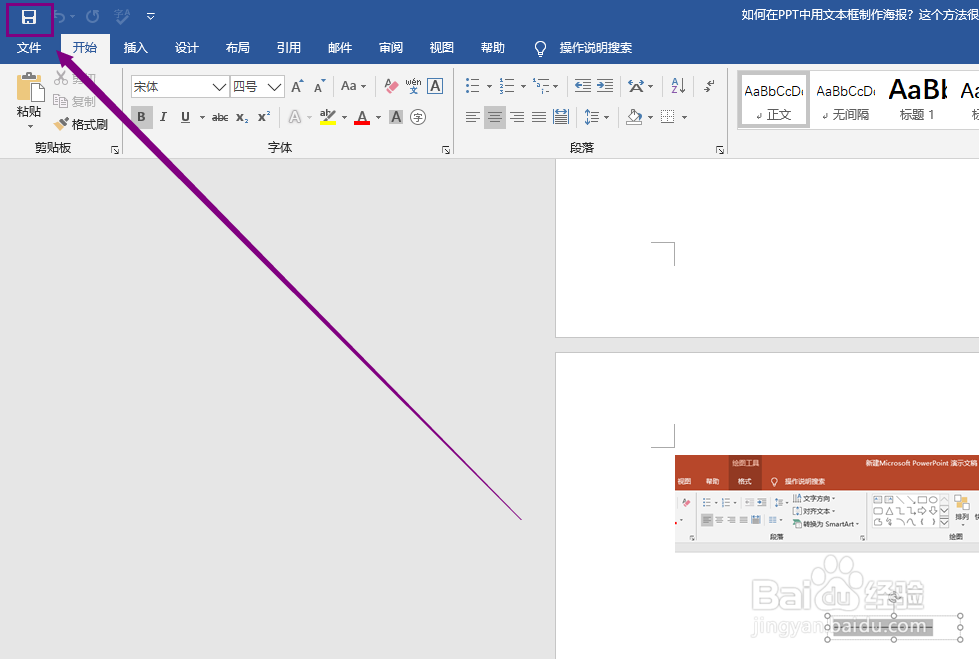This screenshot has width=979, height=659.
Task: Switch to the 开始 tab
Action: pyautogui.click(x=85, y=48)
